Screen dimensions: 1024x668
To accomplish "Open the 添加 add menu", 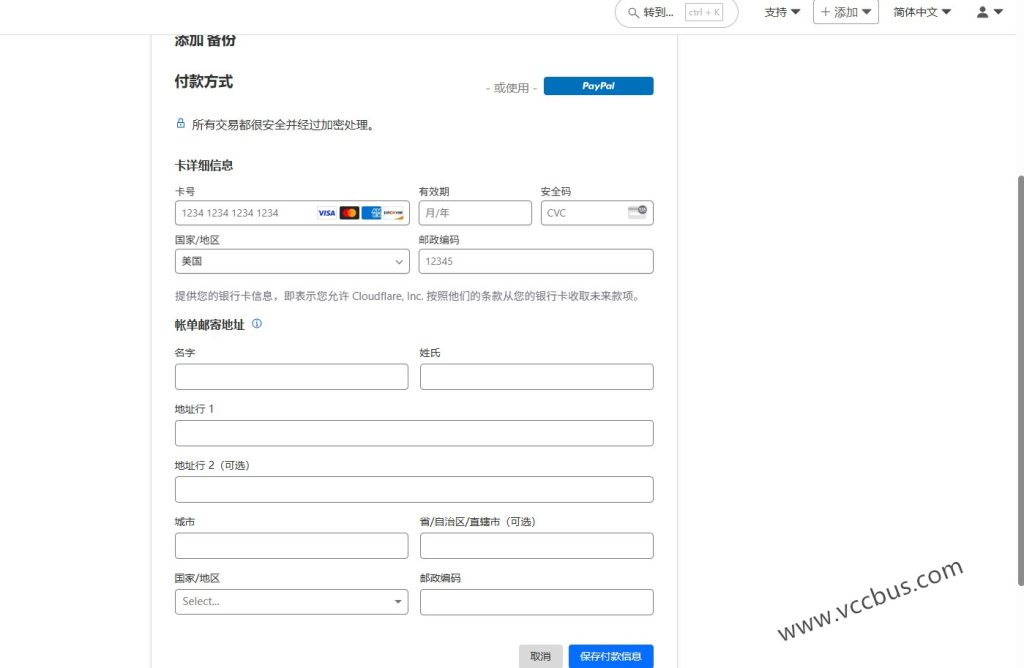I will click(x=846, y=12).
